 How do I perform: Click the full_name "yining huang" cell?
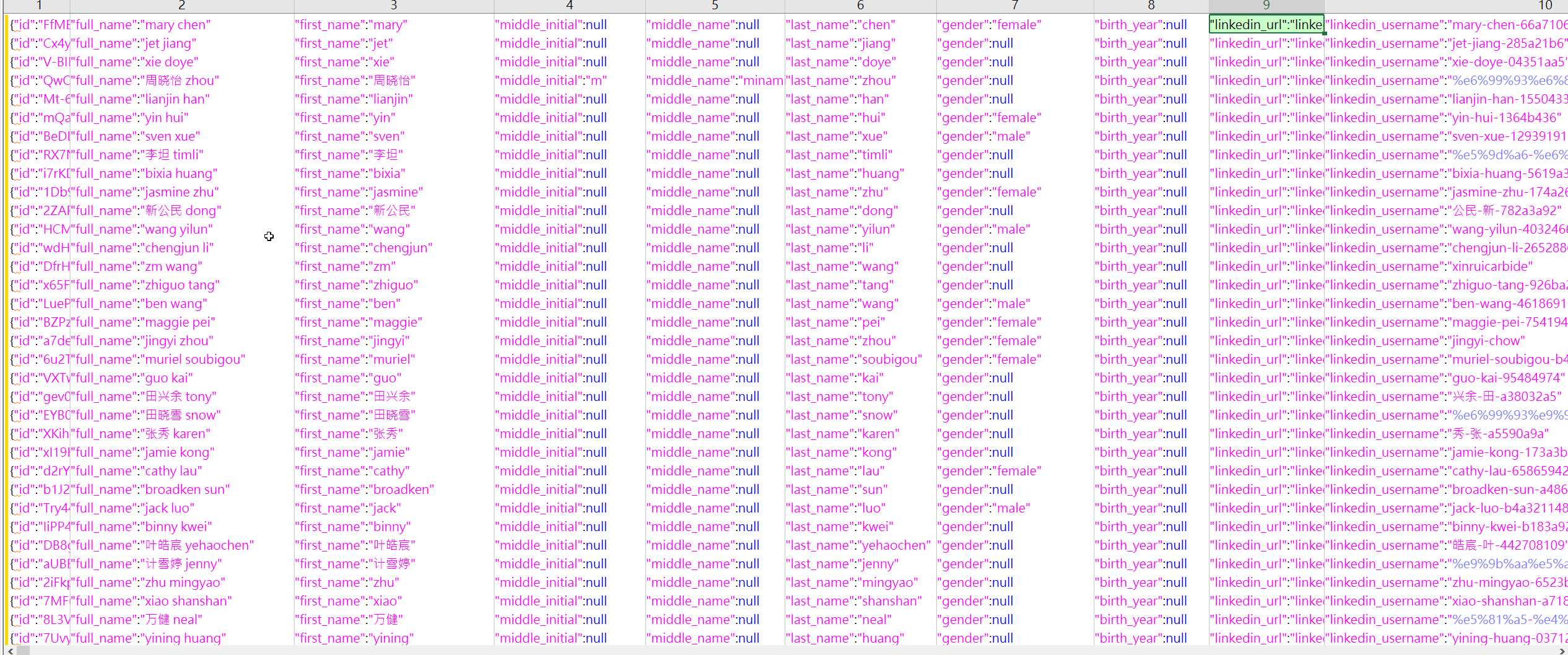coord(182,638)
